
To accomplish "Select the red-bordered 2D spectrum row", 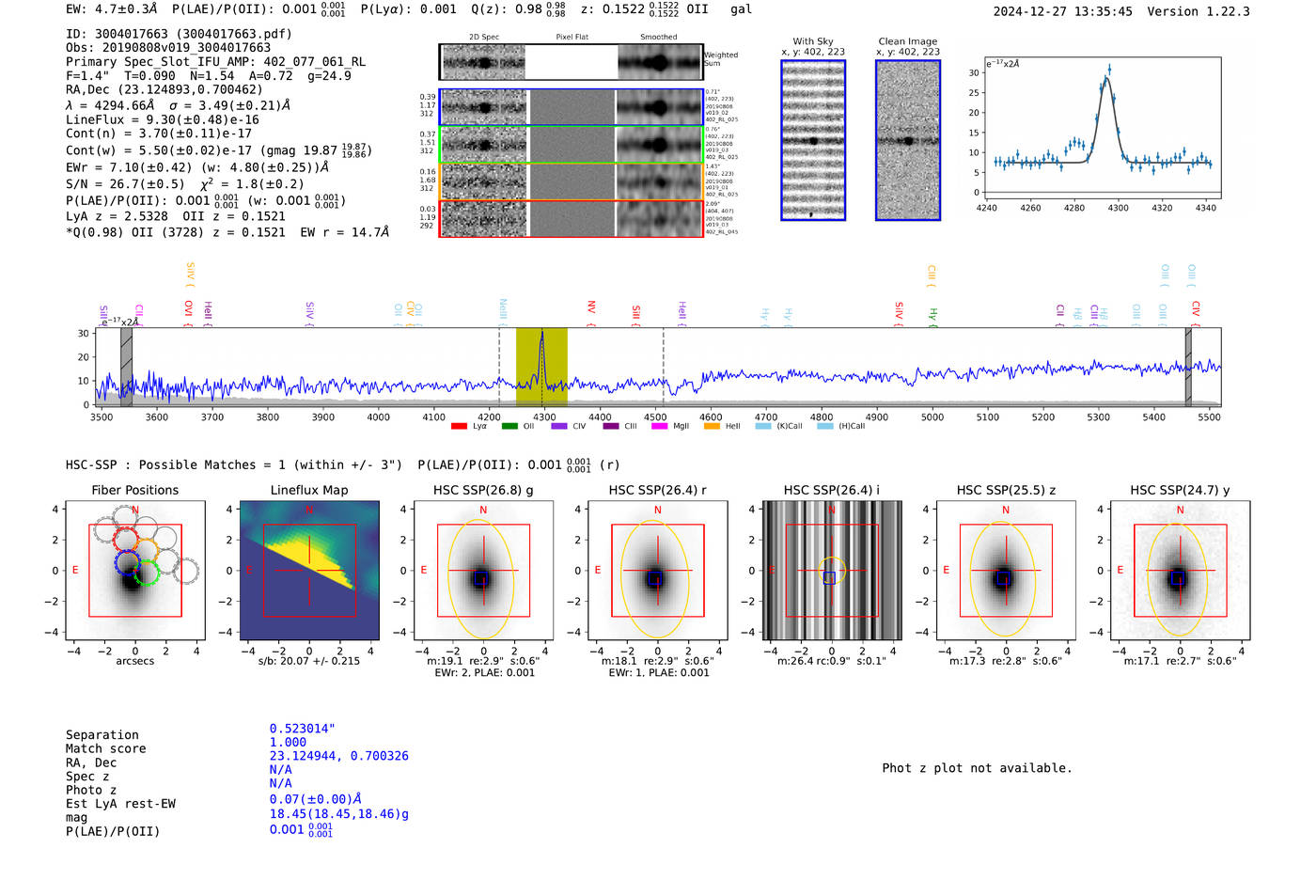I will 572,218.
